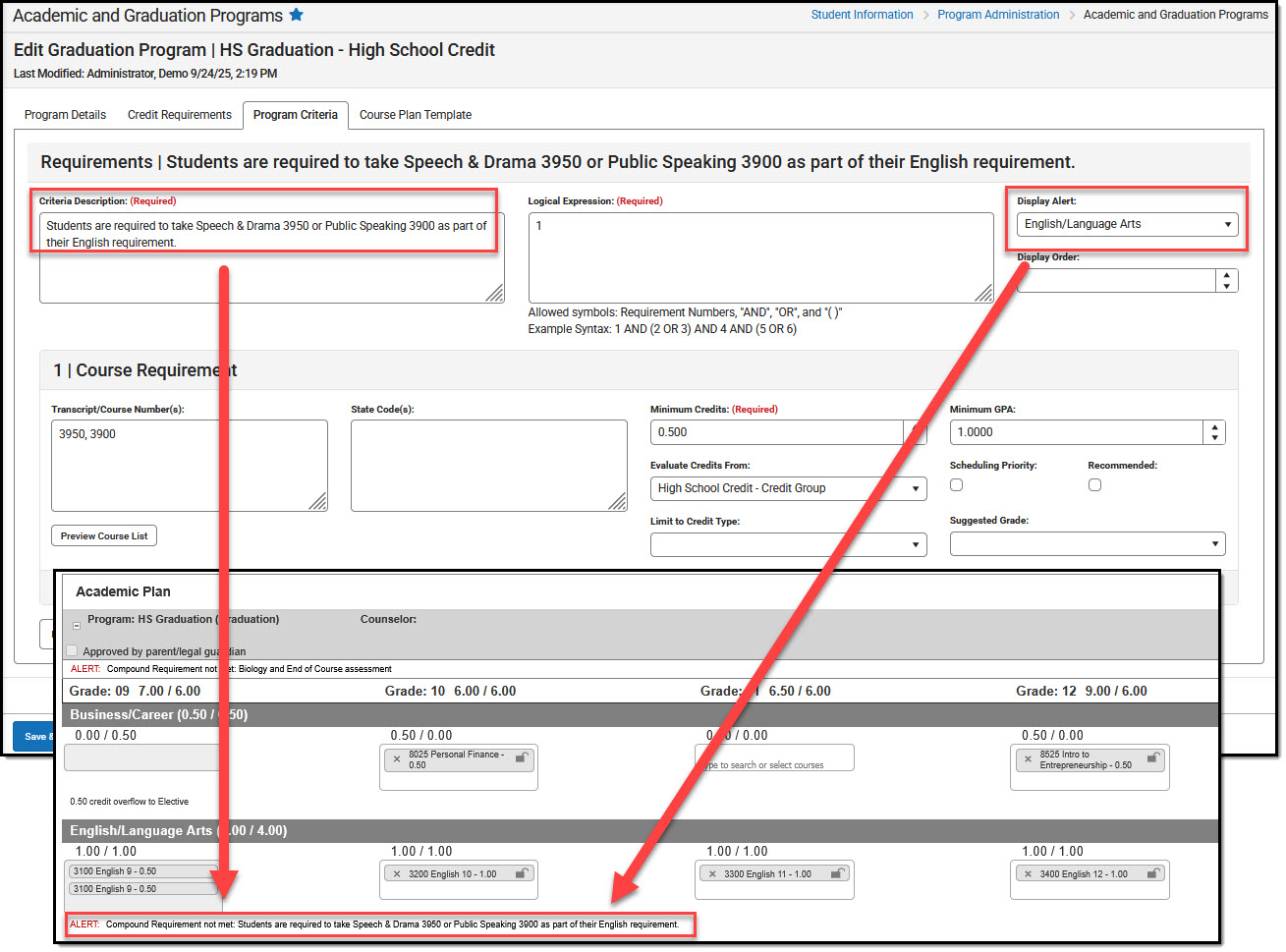The image size is (1286, 952).
Task: Click the Grade 11 course search field
Action: 774,757
